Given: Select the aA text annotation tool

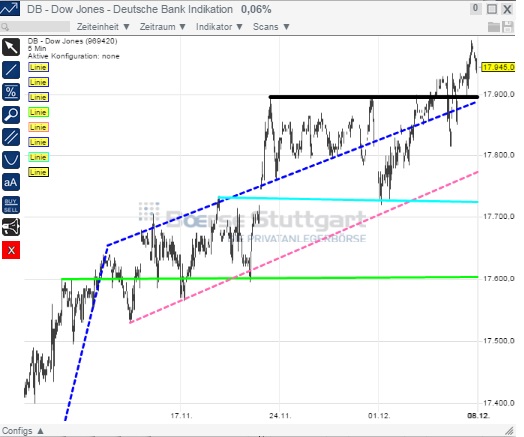Looking at the screenshot, I should click(11, 182).
